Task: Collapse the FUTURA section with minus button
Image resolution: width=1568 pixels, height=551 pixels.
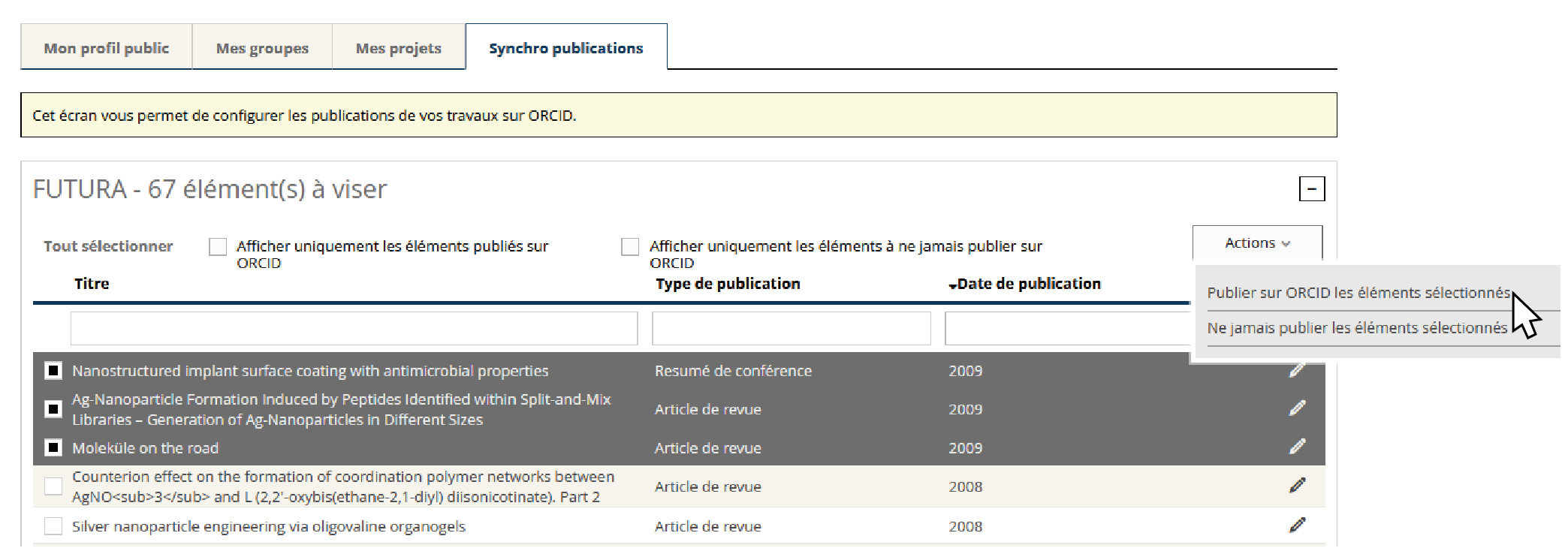Action: 1312,188
